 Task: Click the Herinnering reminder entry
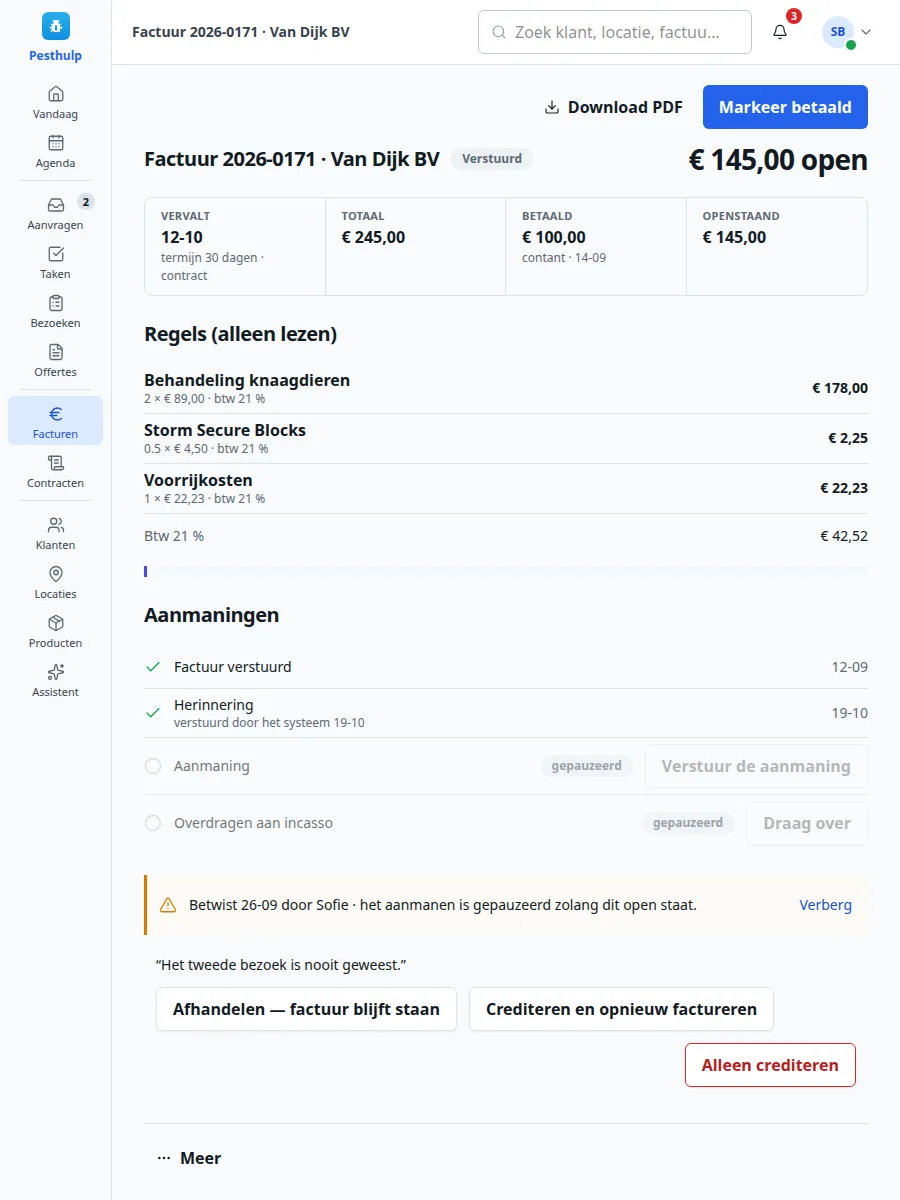506,713
